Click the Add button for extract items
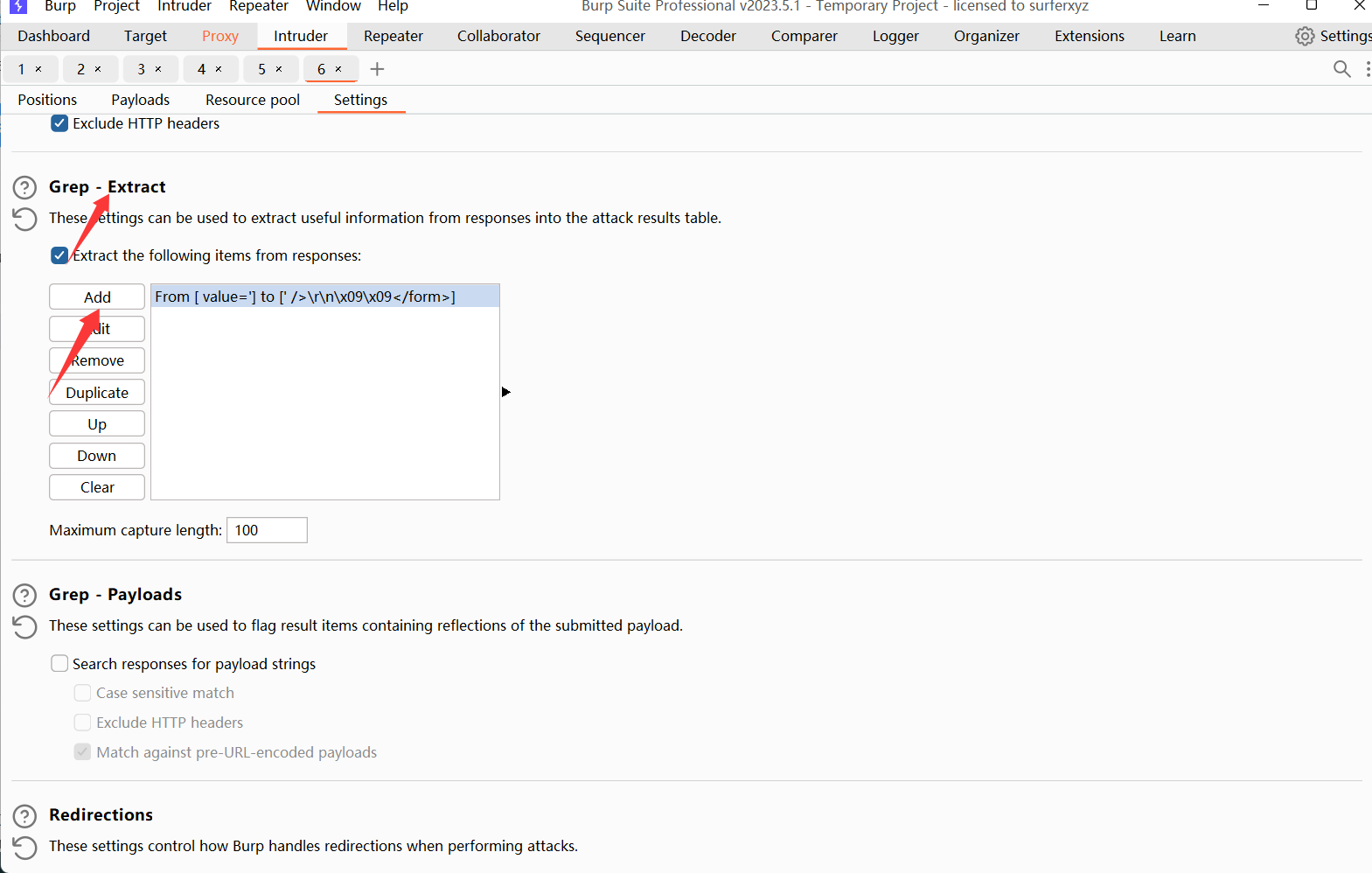Viewport: 1372px width, 873px height. pyautogui.click(x=97, y=297)
